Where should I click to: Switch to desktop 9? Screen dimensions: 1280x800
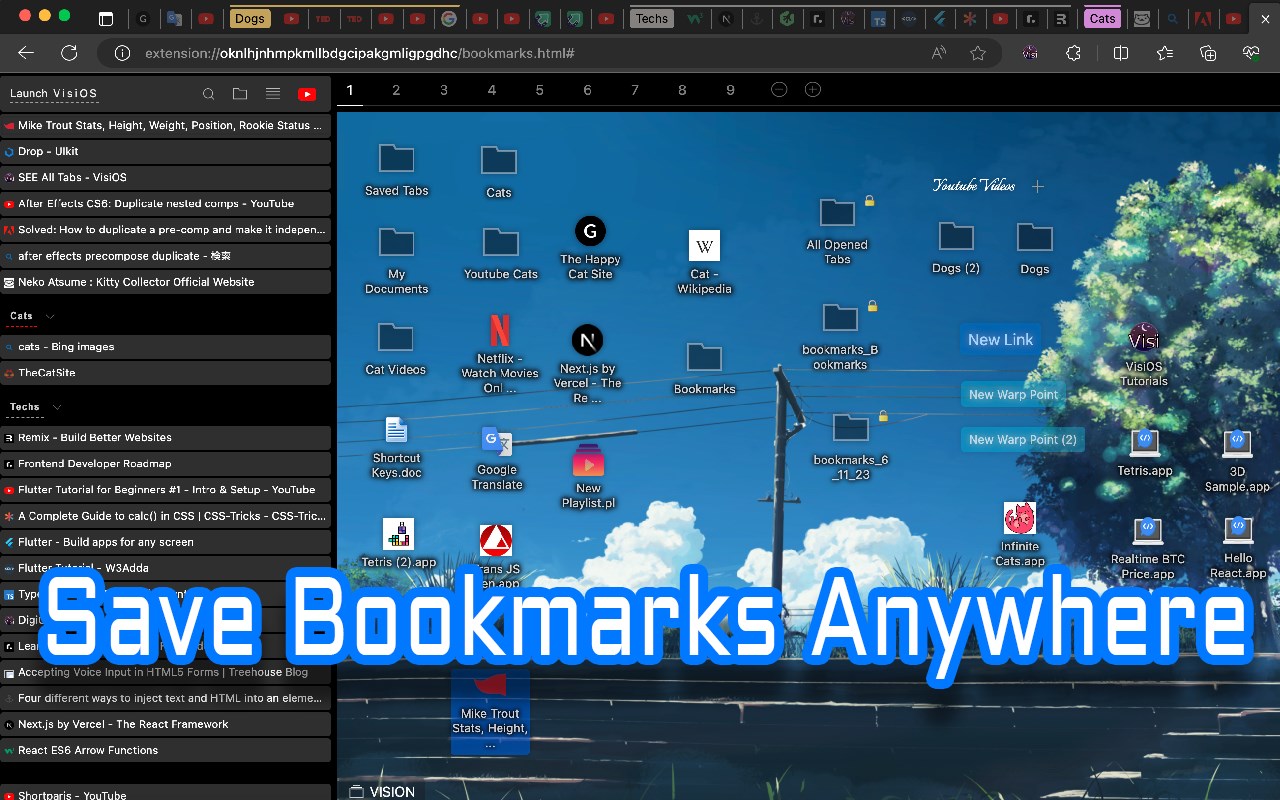point(730,90)
